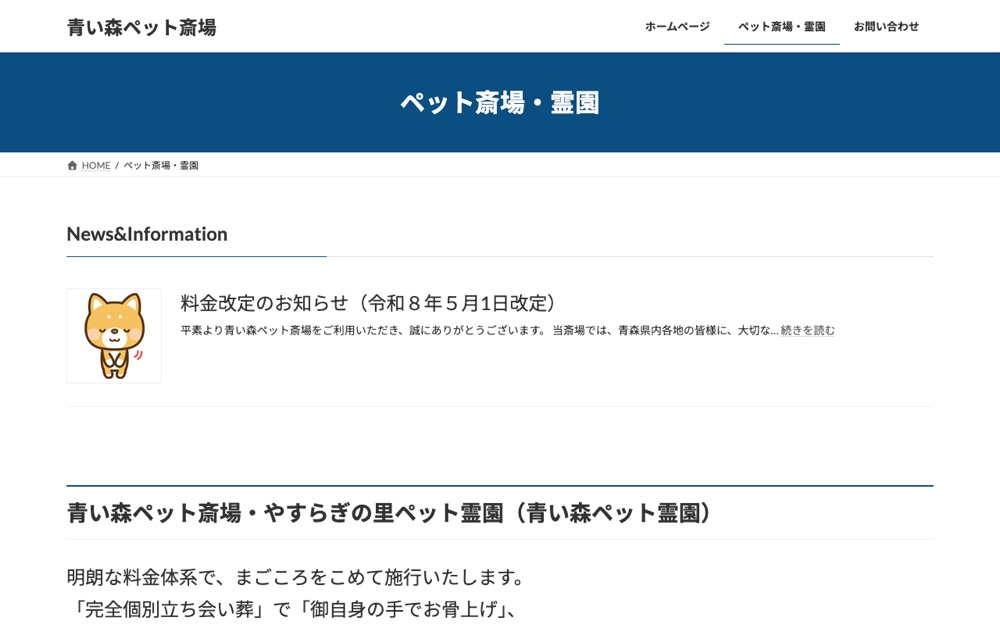The height and width of the screenshot is (625, 1000).
Task: Click the home icon in breadcrumb
Action: tap(72, 166)
